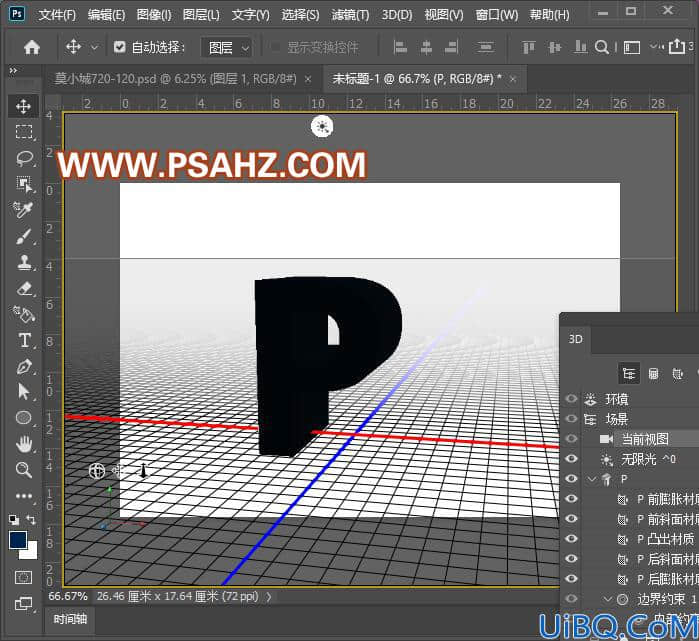Screen dimensions: 699x641
Task: Toggle Quick Mask mode
Action: [x=23, y=578]
